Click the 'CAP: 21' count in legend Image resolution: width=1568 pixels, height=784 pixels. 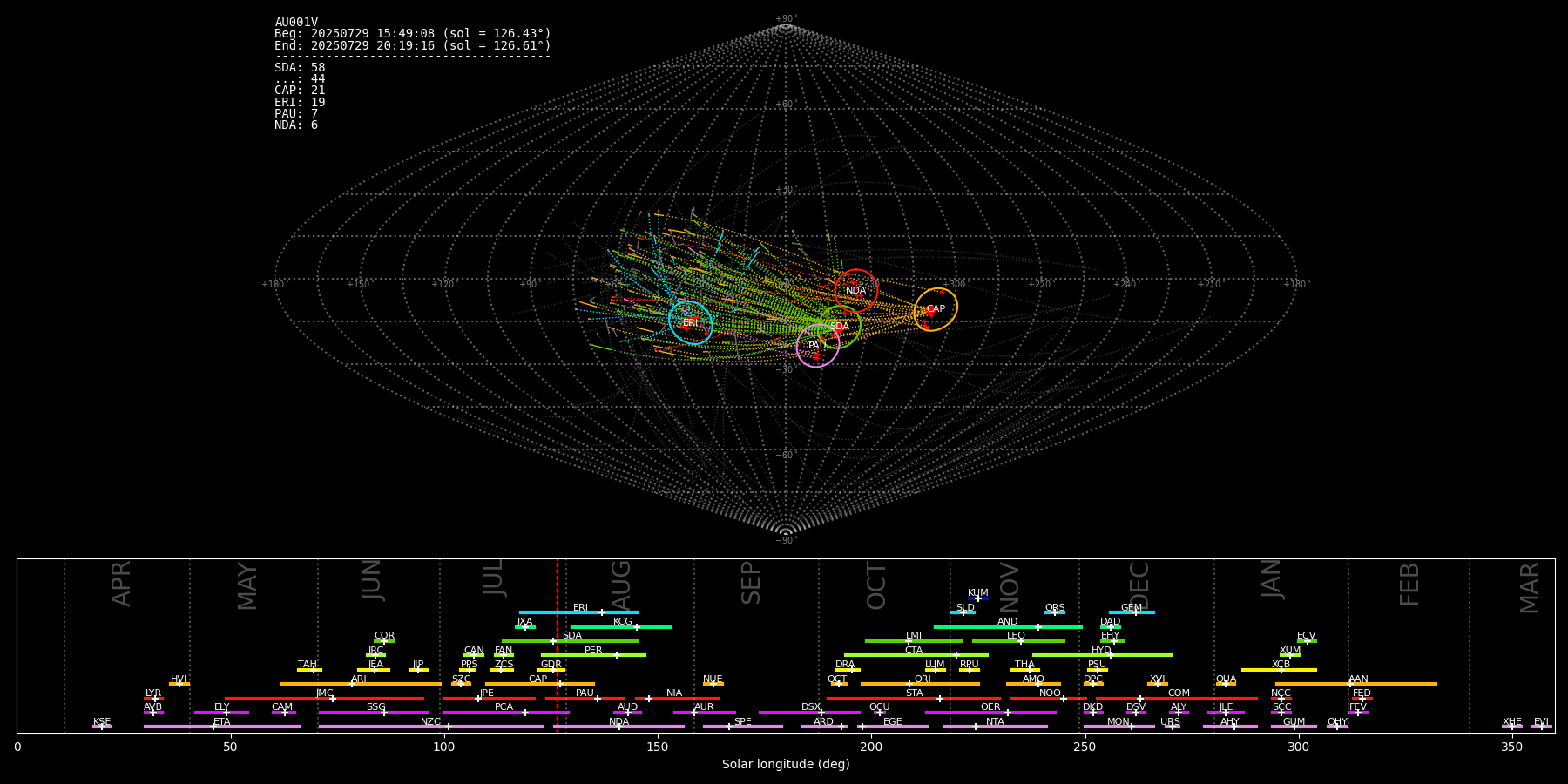pos(300,91)
